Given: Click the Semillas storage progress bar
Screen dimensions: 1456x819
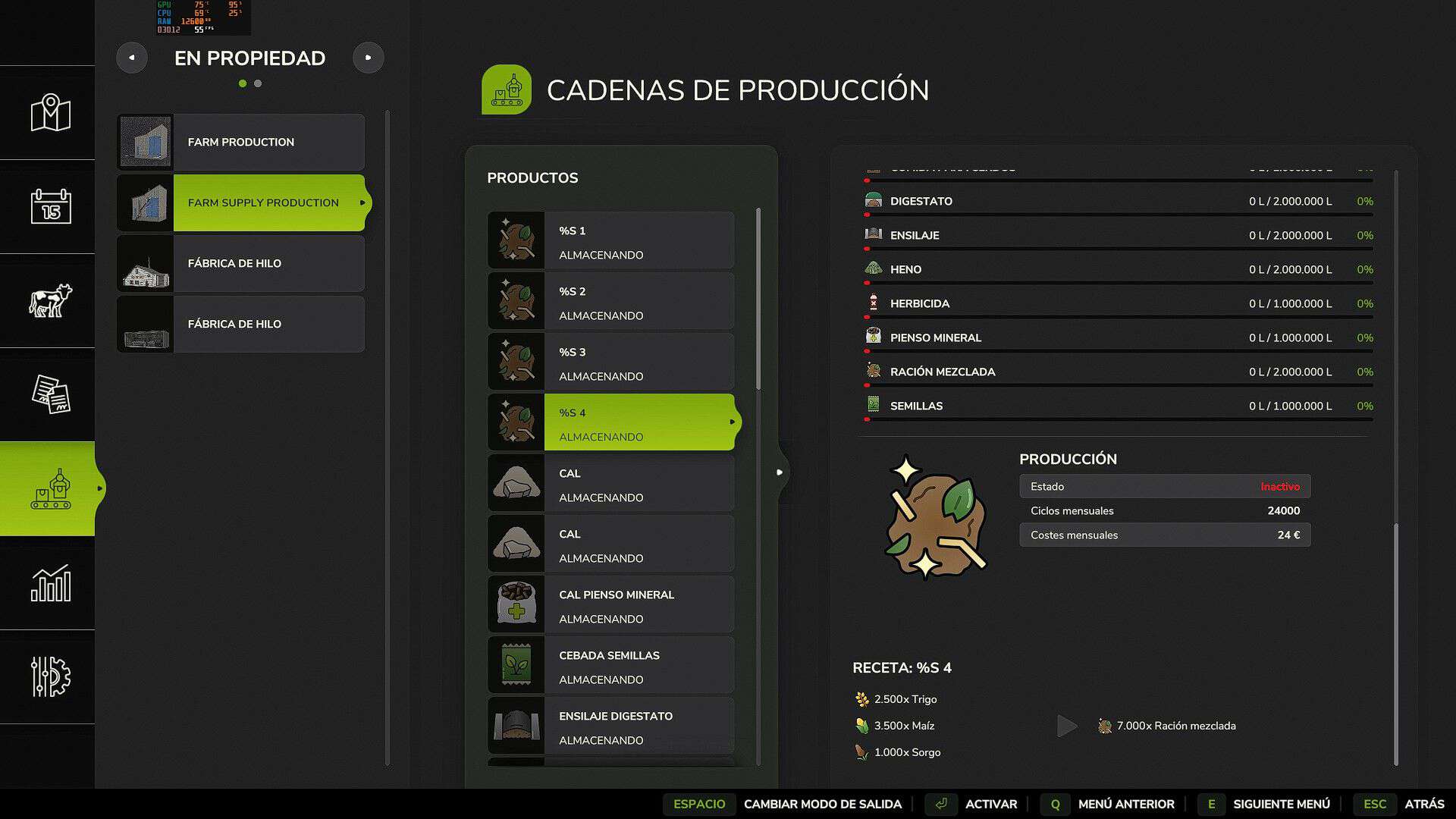Looking at the screenshot, I should click(1119, 419).
